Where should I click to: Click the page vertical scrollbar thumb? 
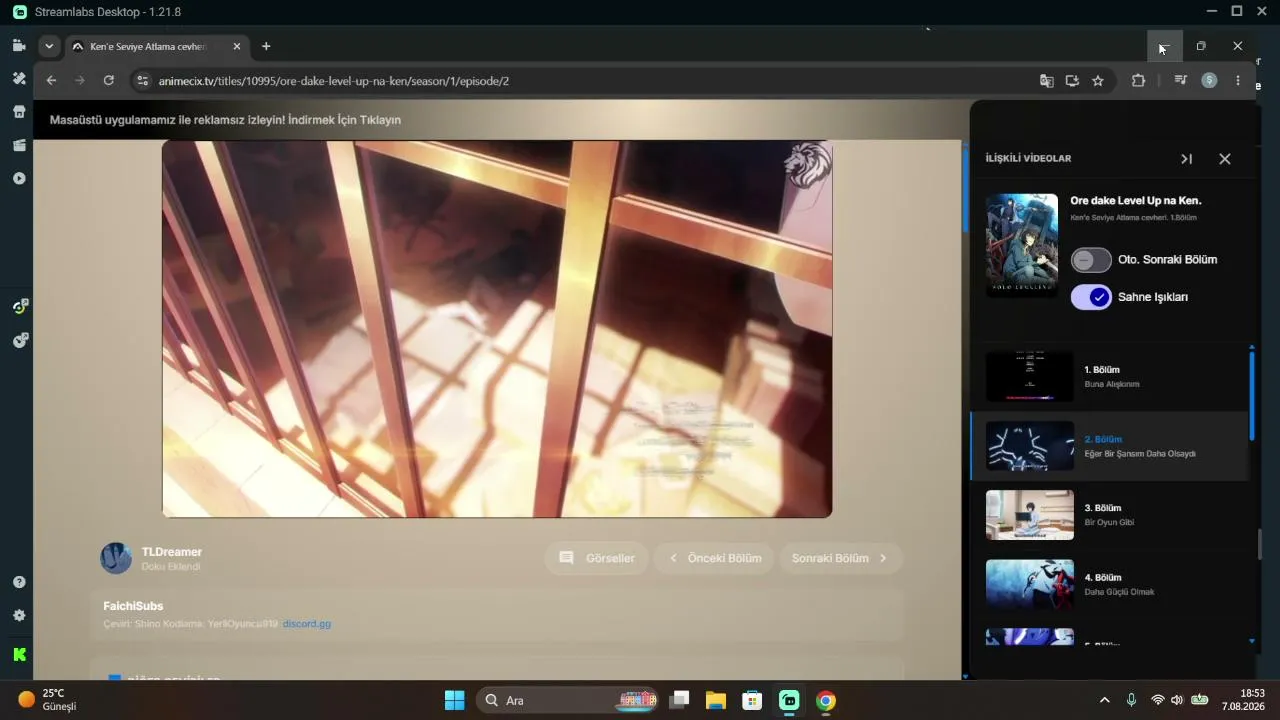click(966, 190)
